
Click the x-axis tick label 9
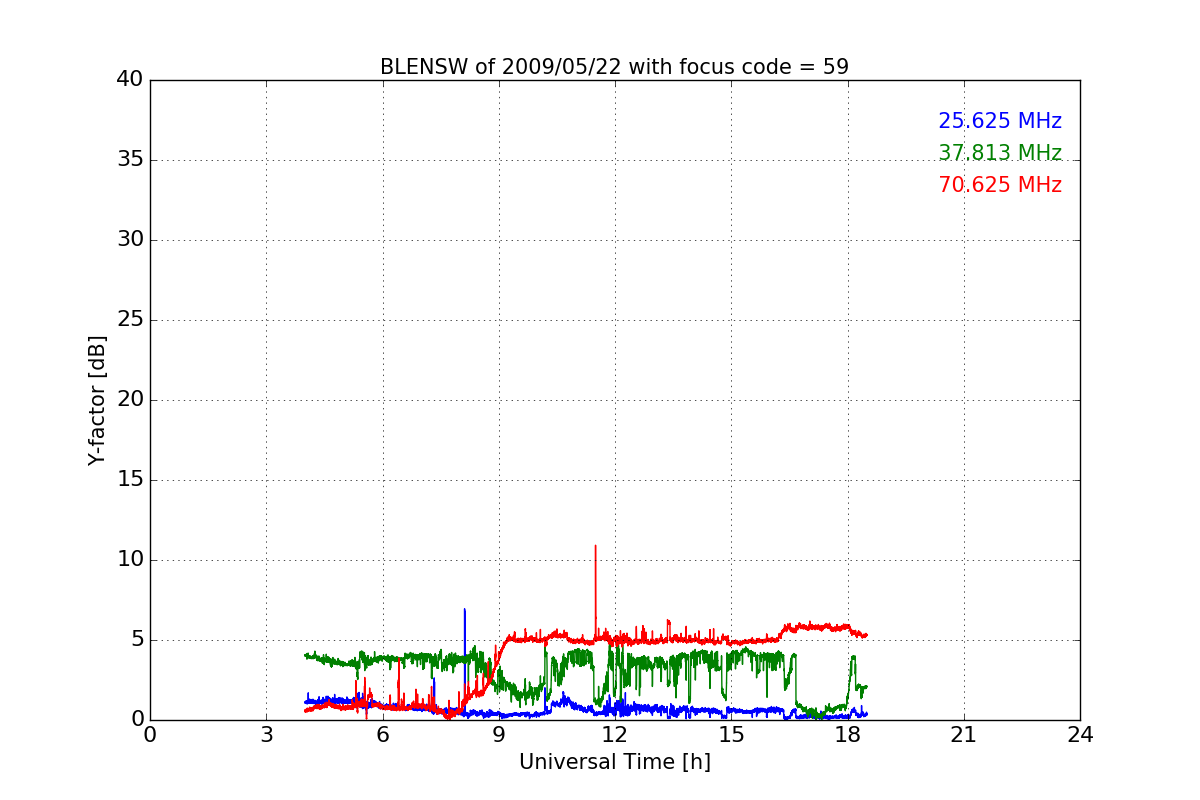click(x=499, y=735)
